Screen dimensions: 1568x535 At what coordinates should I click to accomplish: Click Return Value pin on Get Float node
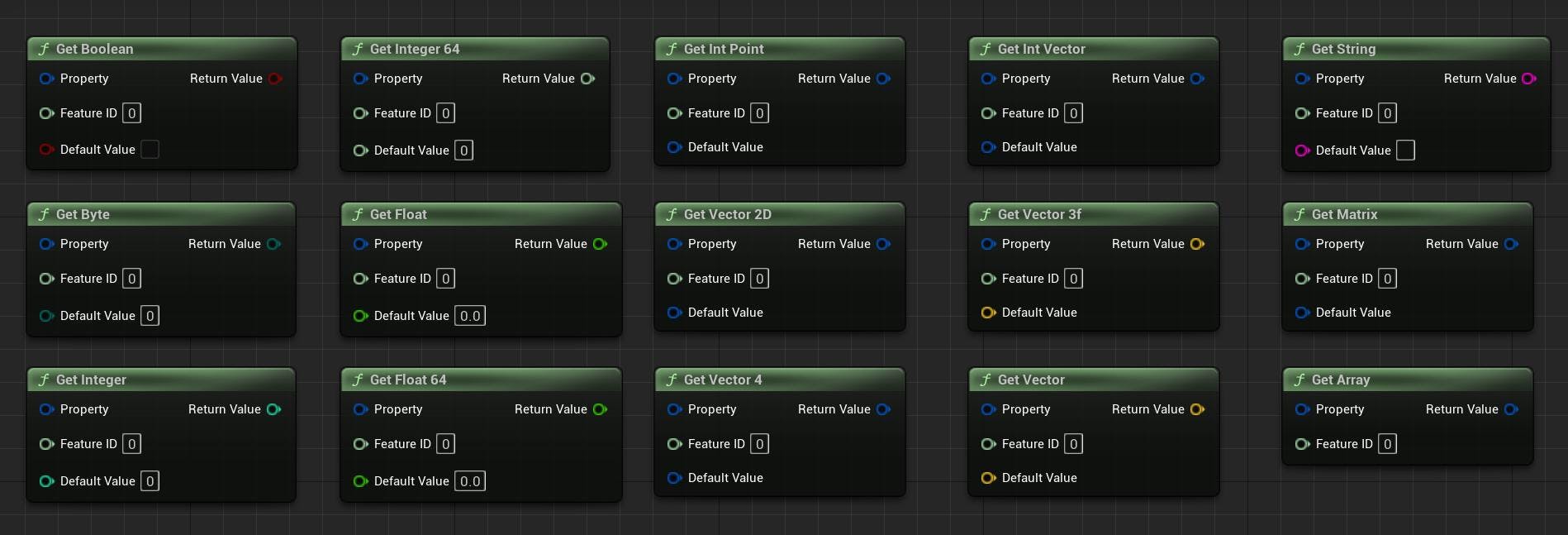pyautogui.click(x=600, y=244)
